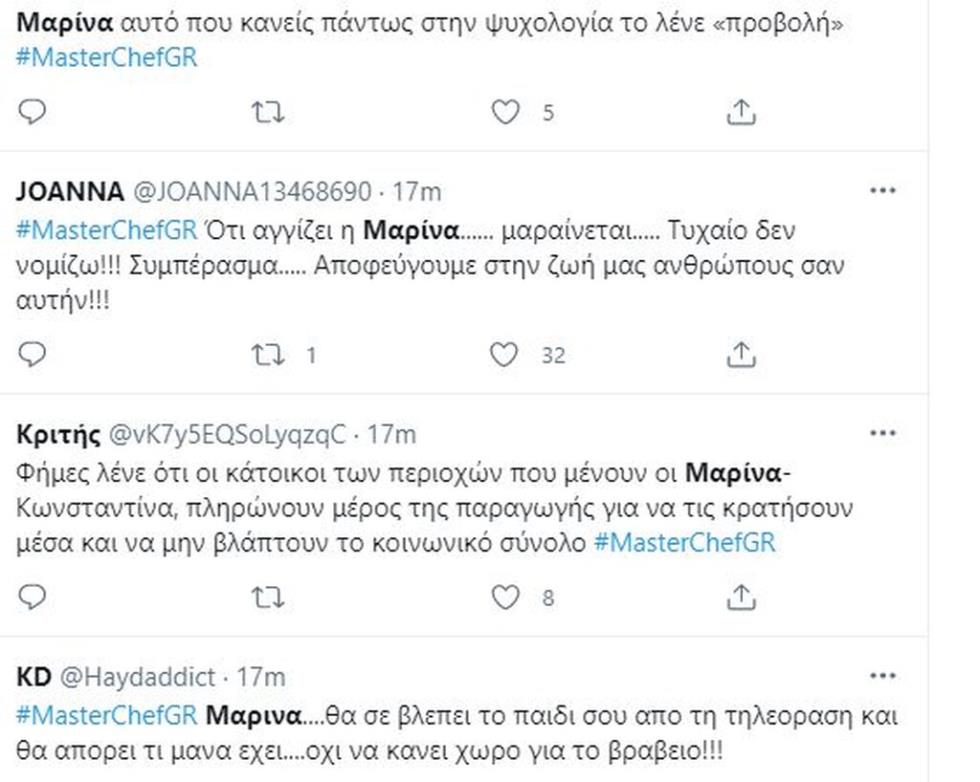Reply to Κριτής's tweet
980x782 pixels.
coord(32,597)
